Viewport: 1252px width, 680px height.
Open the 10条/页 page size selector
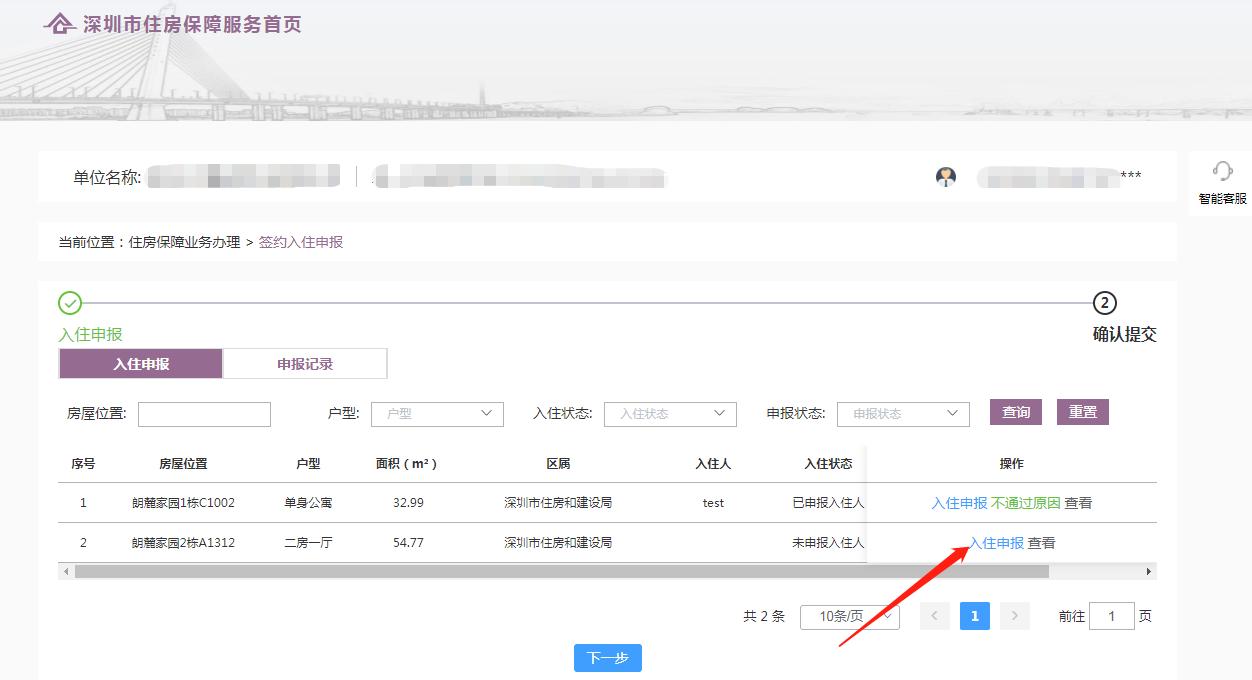(x=849, y=616)
